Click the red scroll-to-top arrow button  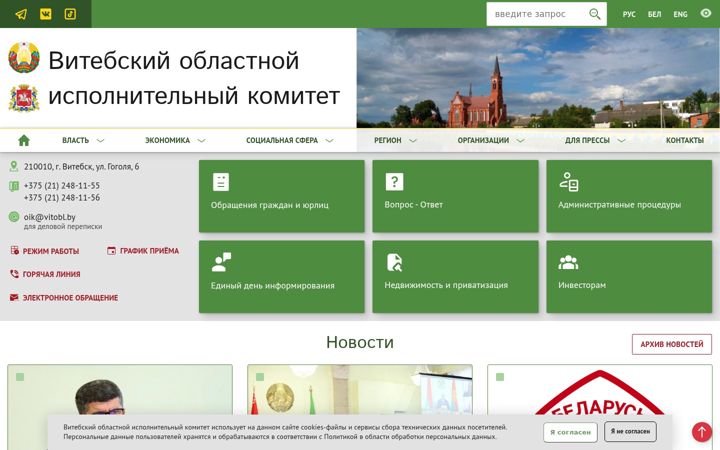coord(702,432)
